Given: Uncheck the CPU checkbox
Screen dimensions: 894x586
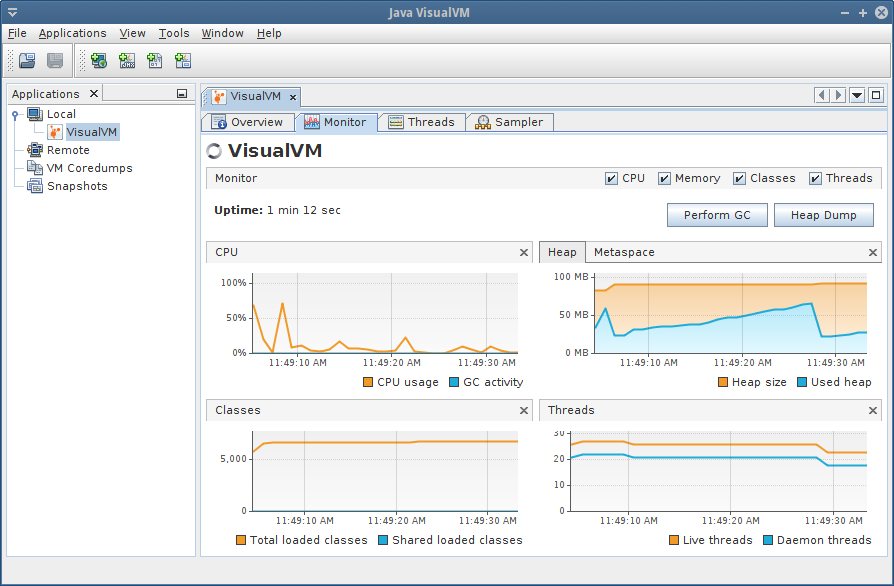Looking at the screenshot, I should click(611, 178).
